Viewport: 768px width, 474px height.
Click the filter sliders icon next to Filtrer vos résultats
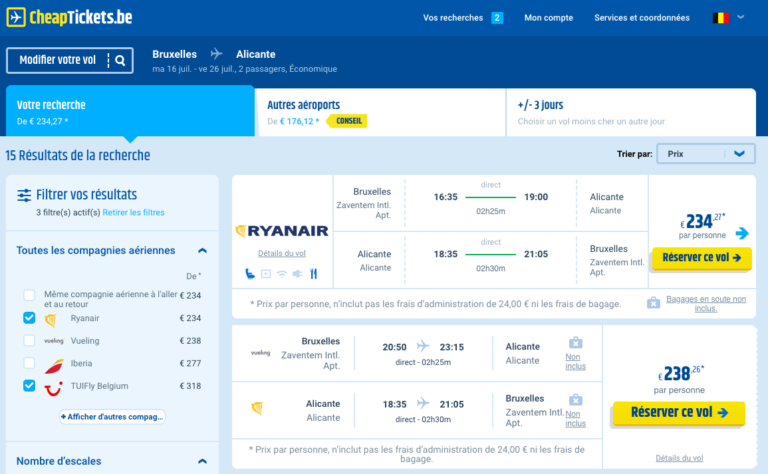[x=24, y=195]
